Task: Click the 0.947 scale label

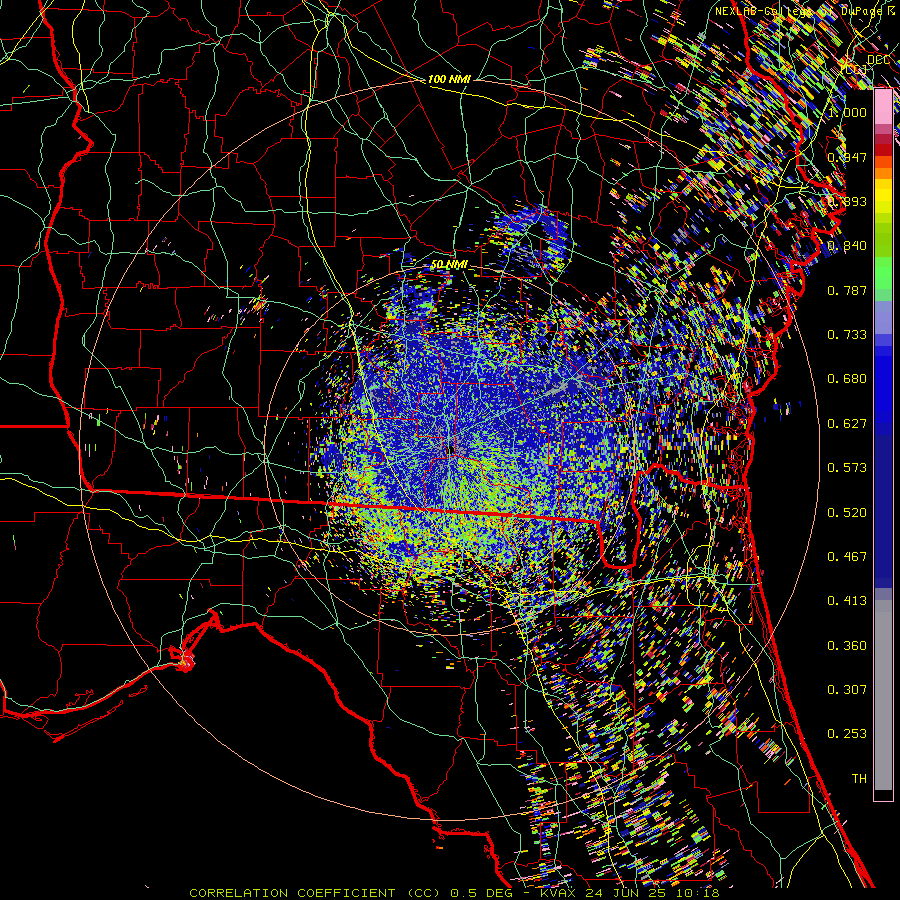Action: (847, 157)
